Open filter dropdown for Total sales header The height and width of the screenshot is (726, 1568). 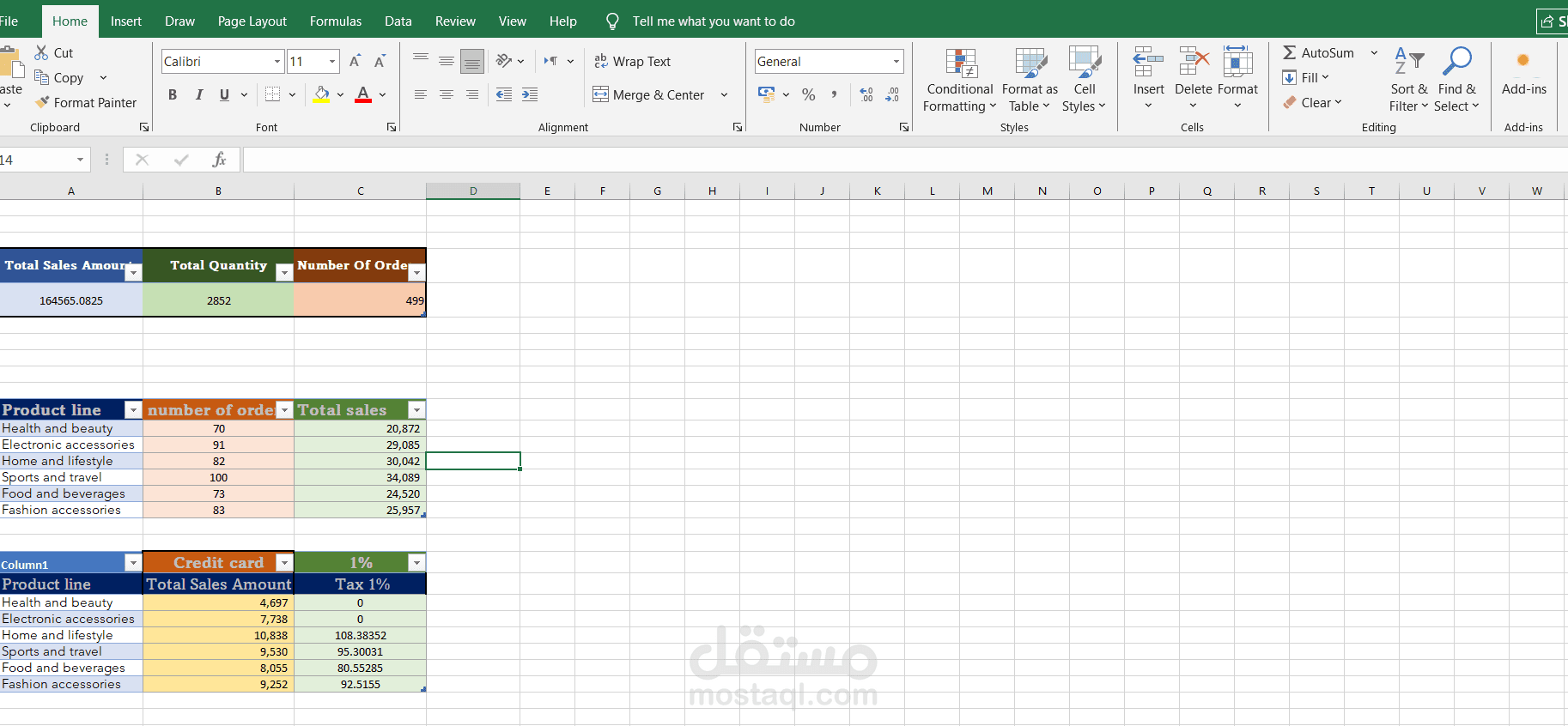[x=416, y=410]
